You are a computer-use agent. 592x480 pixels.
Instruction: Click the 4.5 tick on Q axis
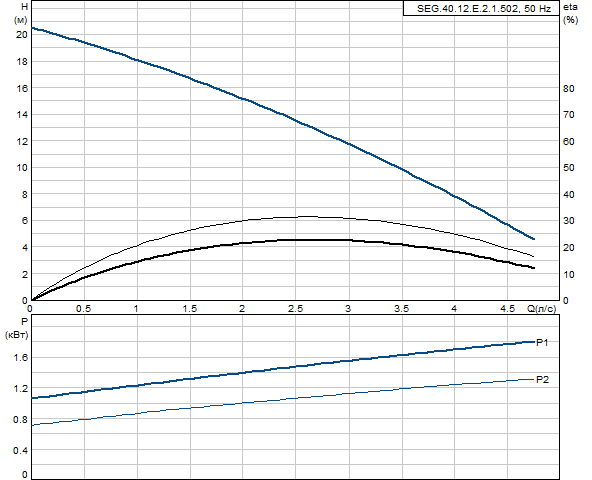pyautogui.click(x=508, y=309)
